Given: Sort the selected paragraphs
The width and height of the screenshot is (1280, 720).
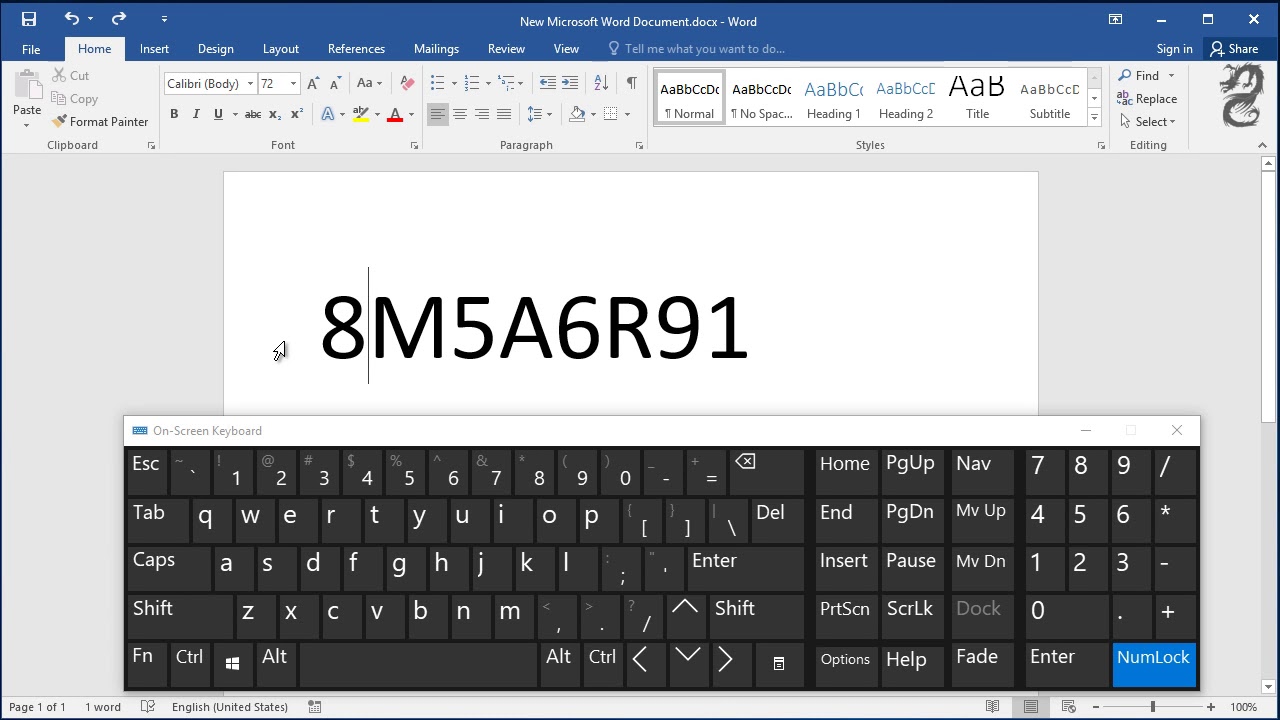Looking at the screenshot, I should tap(601, 84).
